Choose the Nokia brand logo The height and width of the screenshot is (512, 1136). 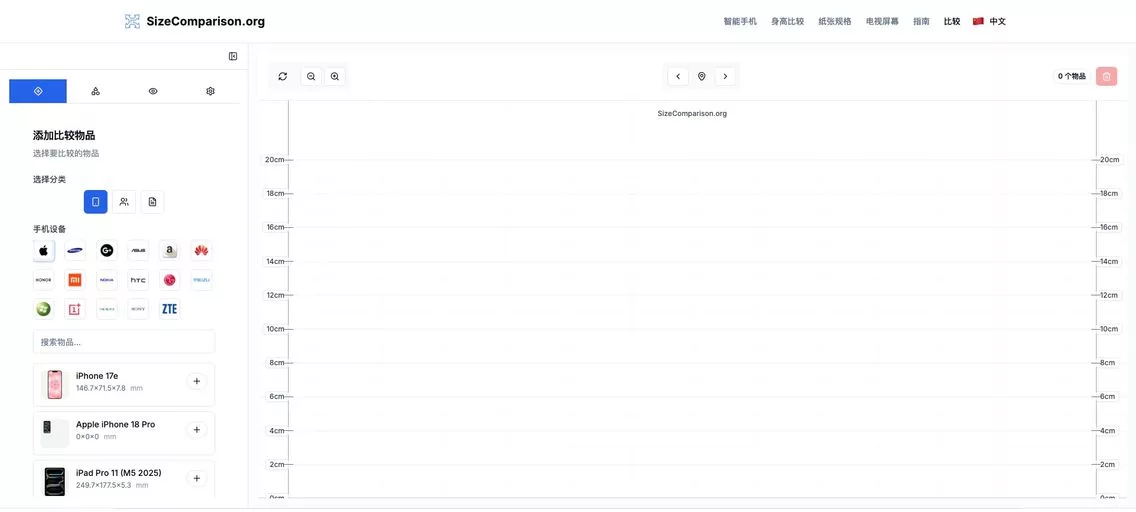106,280
